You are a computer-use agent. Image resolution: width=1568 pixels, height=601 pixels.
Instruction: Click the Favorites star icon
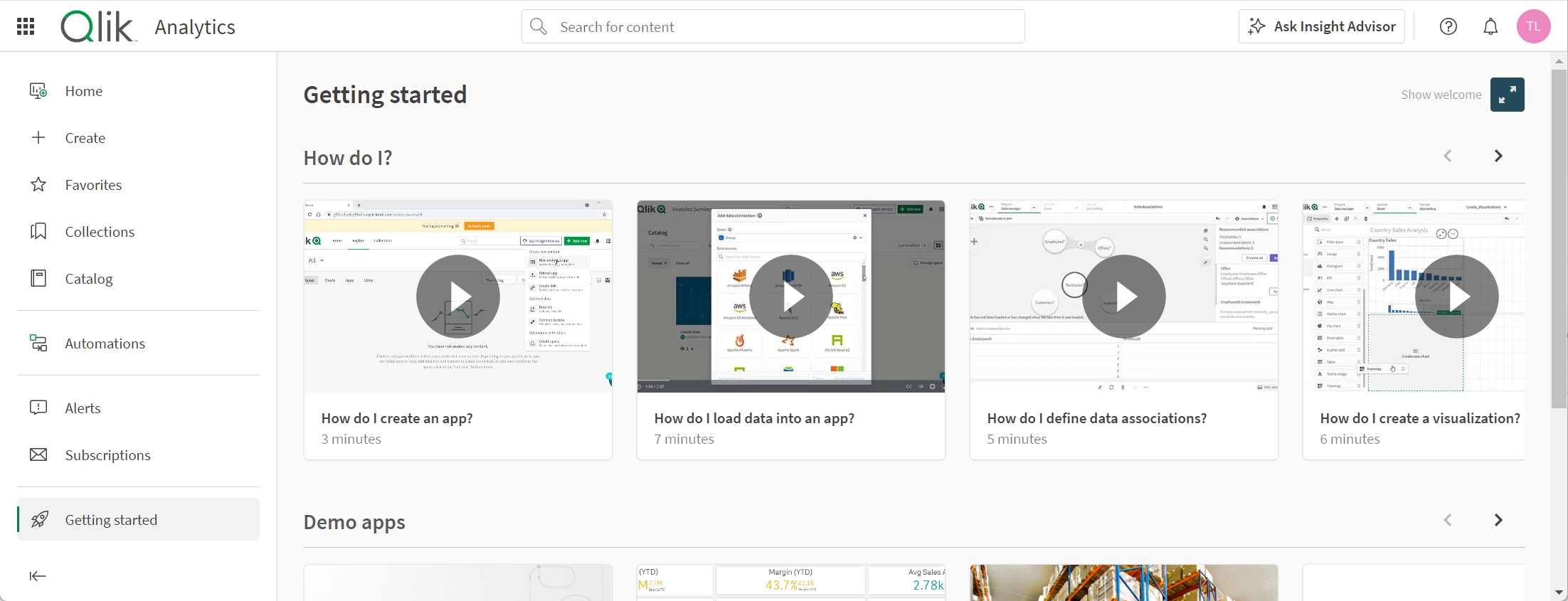click(x=38, y=184)
